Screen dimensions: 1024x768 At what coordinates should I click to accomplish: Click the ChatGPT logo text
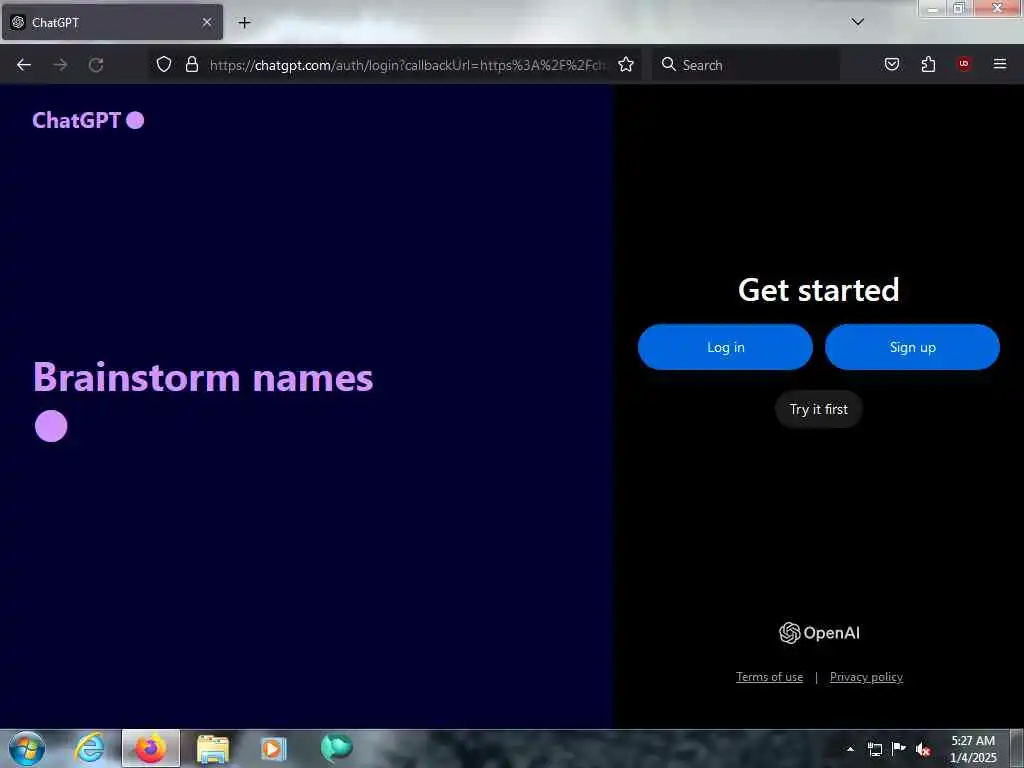pyautogui.click(x=77, y=120)
